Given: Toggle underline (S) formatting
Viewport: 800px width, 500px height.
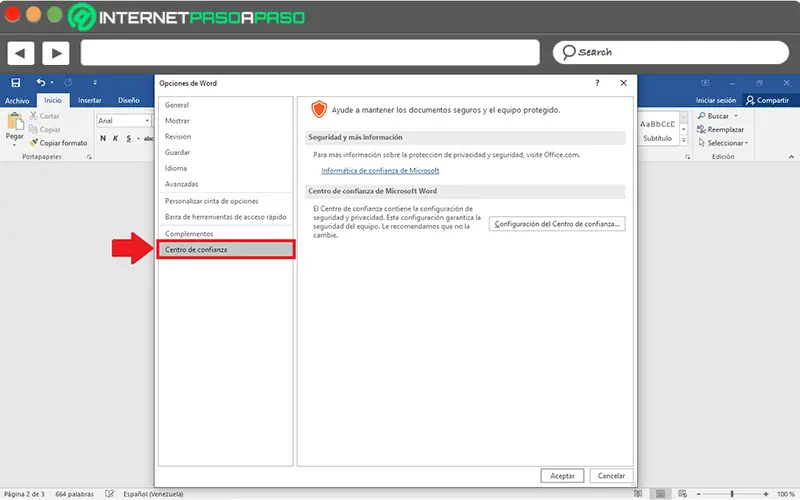Looking at the screenshot, I should tap(129, 138).
